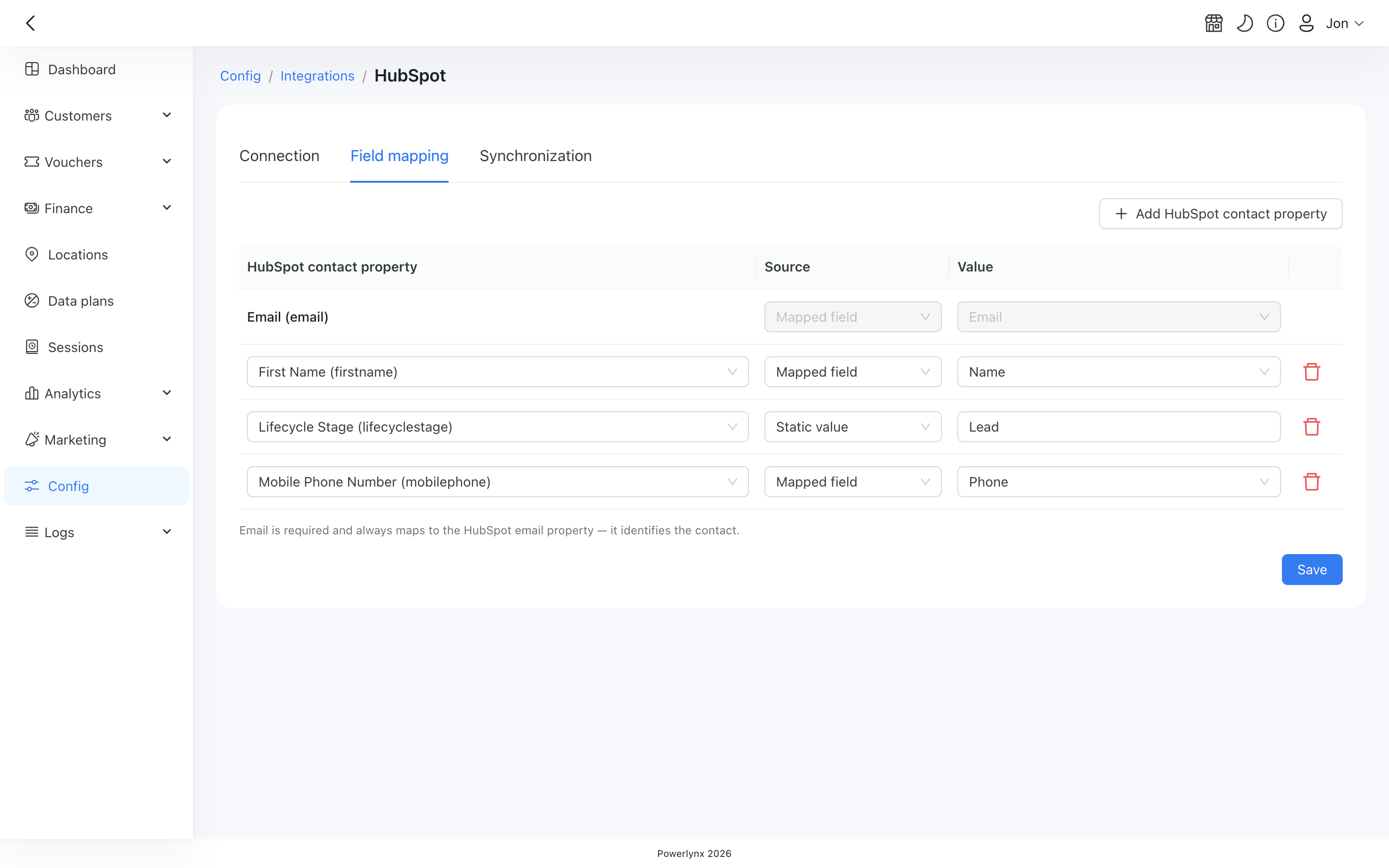Open Lifecycle Stage property dropdown
Screen dimensions: 1389x868
pyautogui.click(x=498, y=427)
